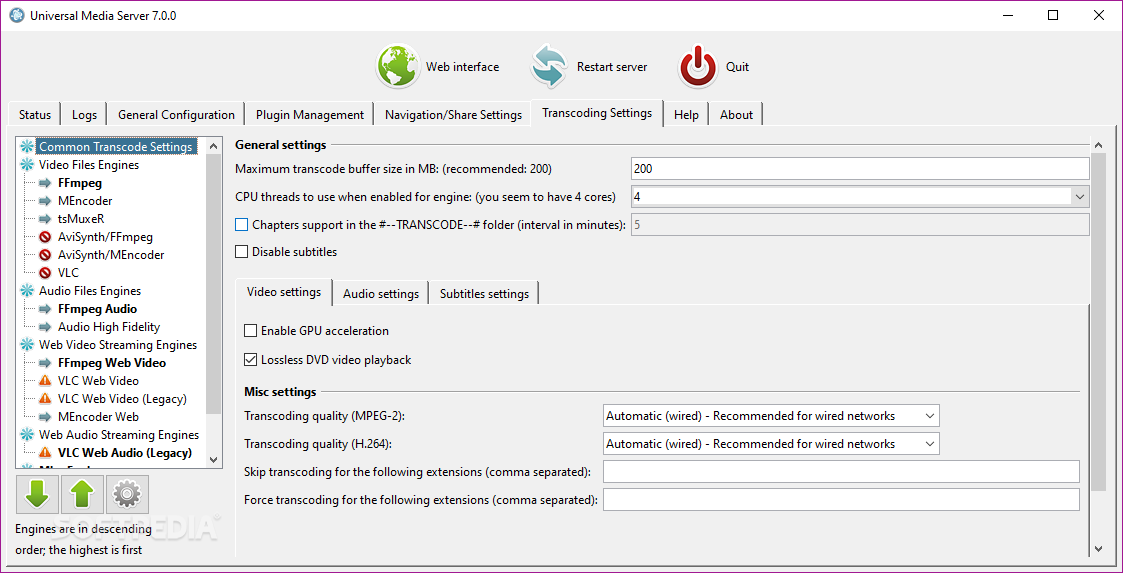Screen dimensions: 1123x573
Task: Open Plugin Management tab
Action: 310,115
